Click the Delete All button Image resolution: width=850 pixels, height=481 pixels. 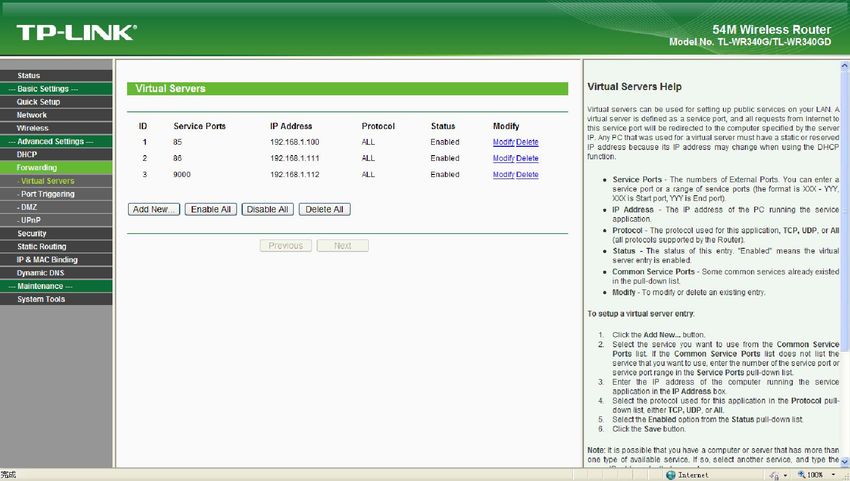[x=324, y=209]
